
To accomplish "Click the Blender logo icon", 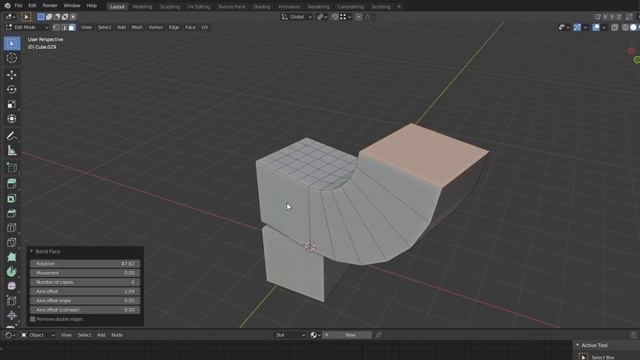I will coord(7,6).
